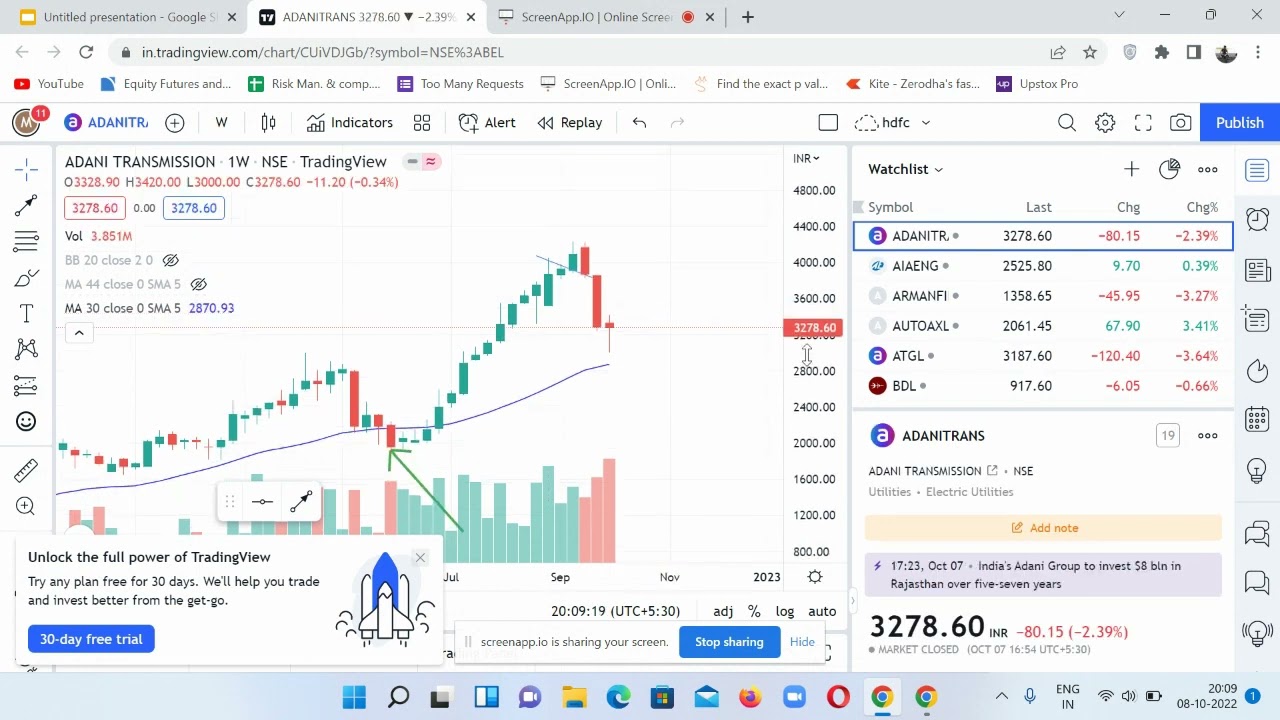Toggle auto scale mode
This screenshot has width=1280, height=720.
coord(822,611)
